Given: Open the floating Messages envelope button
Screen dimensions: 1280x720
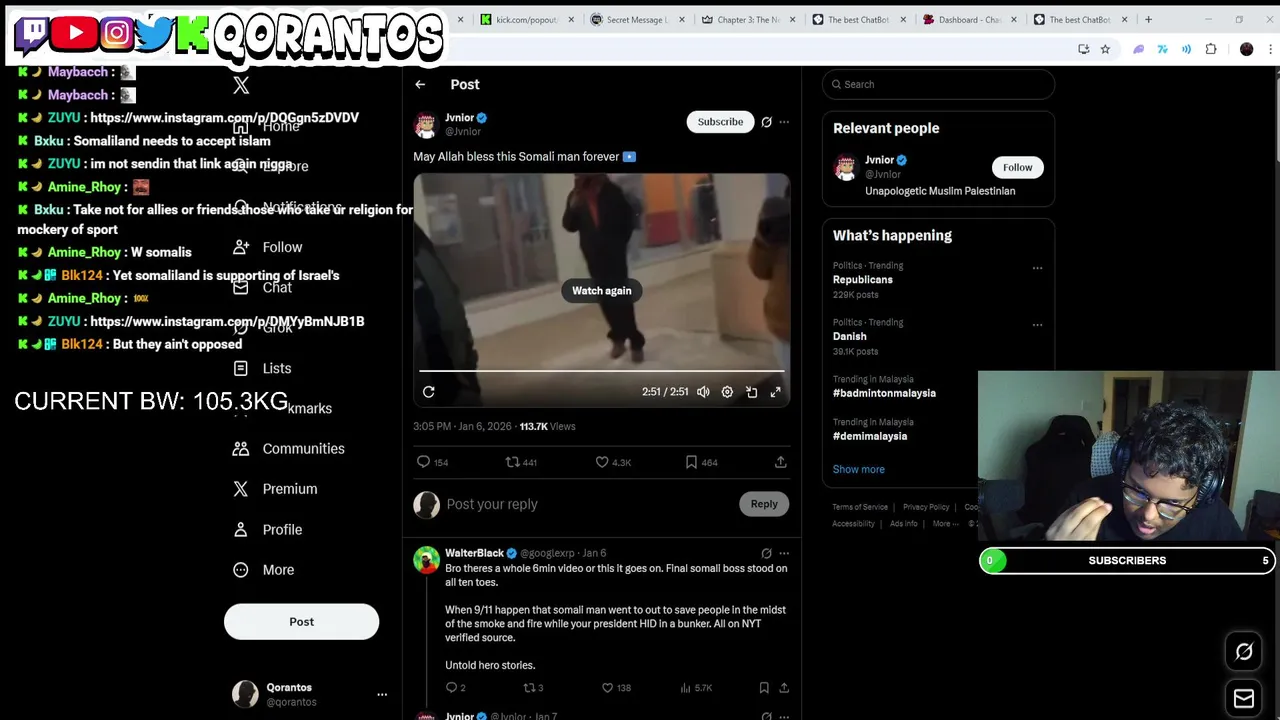Looking at the screenshot, I should click(1244, 698).
